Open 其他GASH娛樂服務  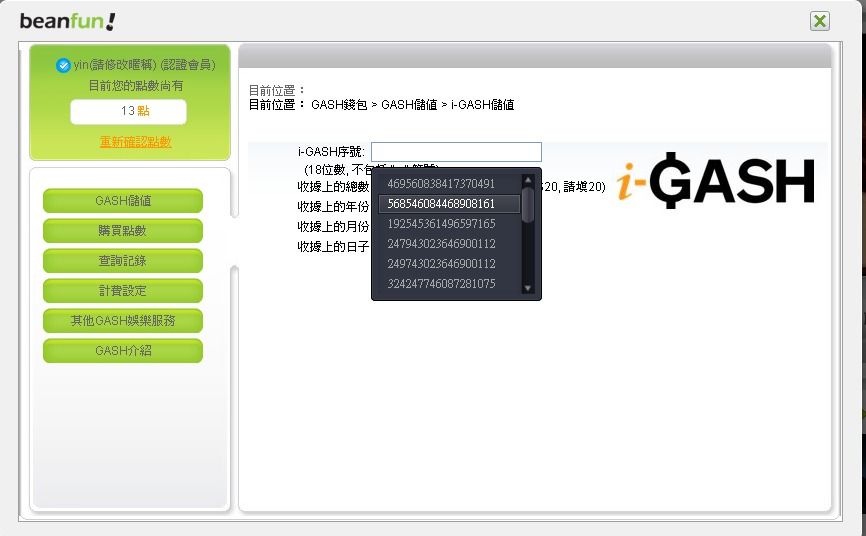pos(123,321)
